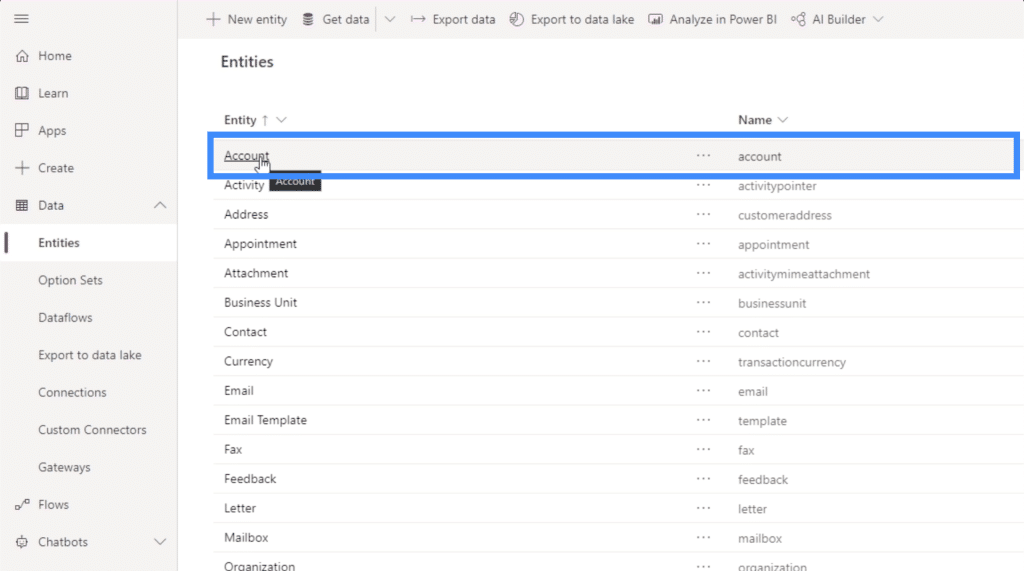Click the Analyze in Power BI icon
Viewport: 1024px width, 571px height.
(x=655, y=20)
